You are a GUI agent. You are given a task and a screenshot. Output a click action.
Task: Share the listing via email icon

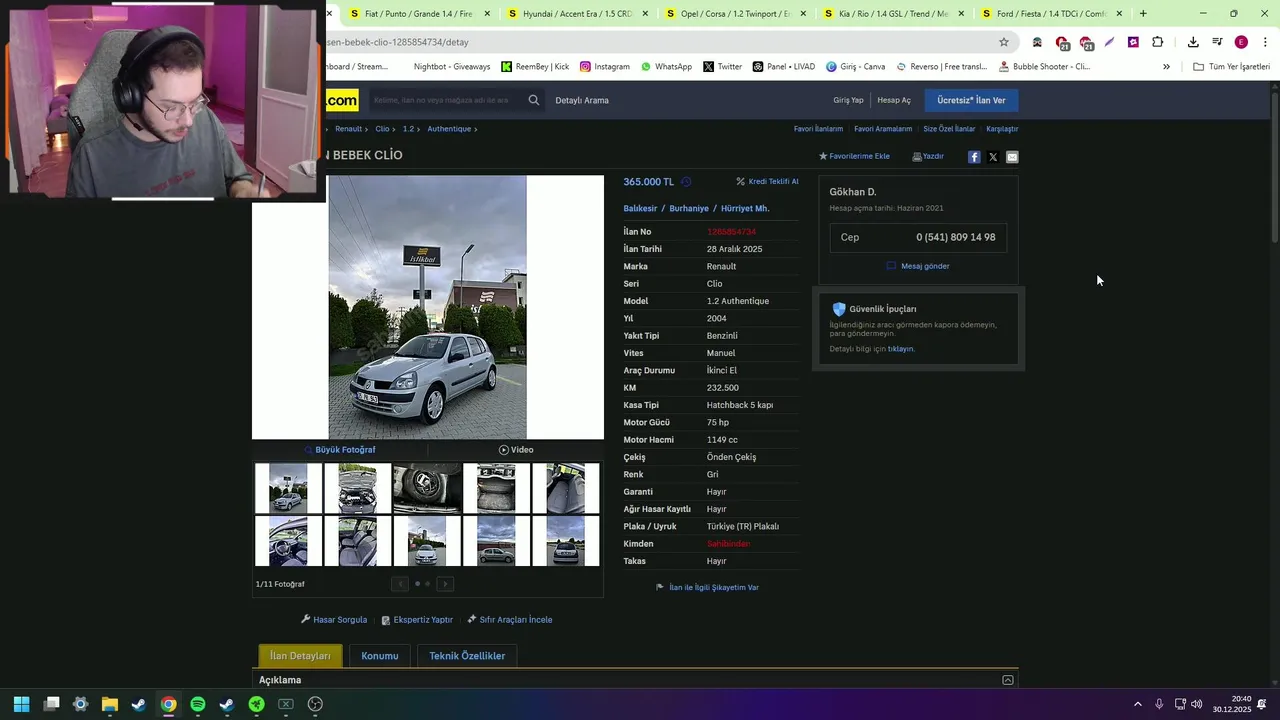pyautogui.click(x=1012, y=157)
